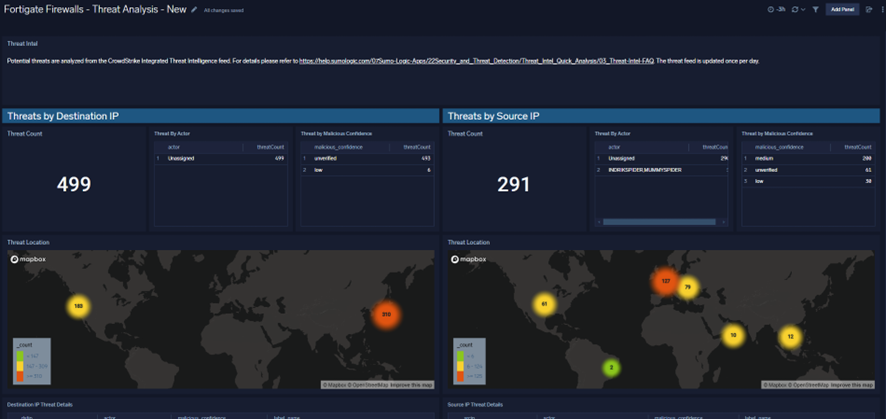Select the low row with count 6
The height and width of the screenshot is (419, 886).
click(x=367, y=169)
